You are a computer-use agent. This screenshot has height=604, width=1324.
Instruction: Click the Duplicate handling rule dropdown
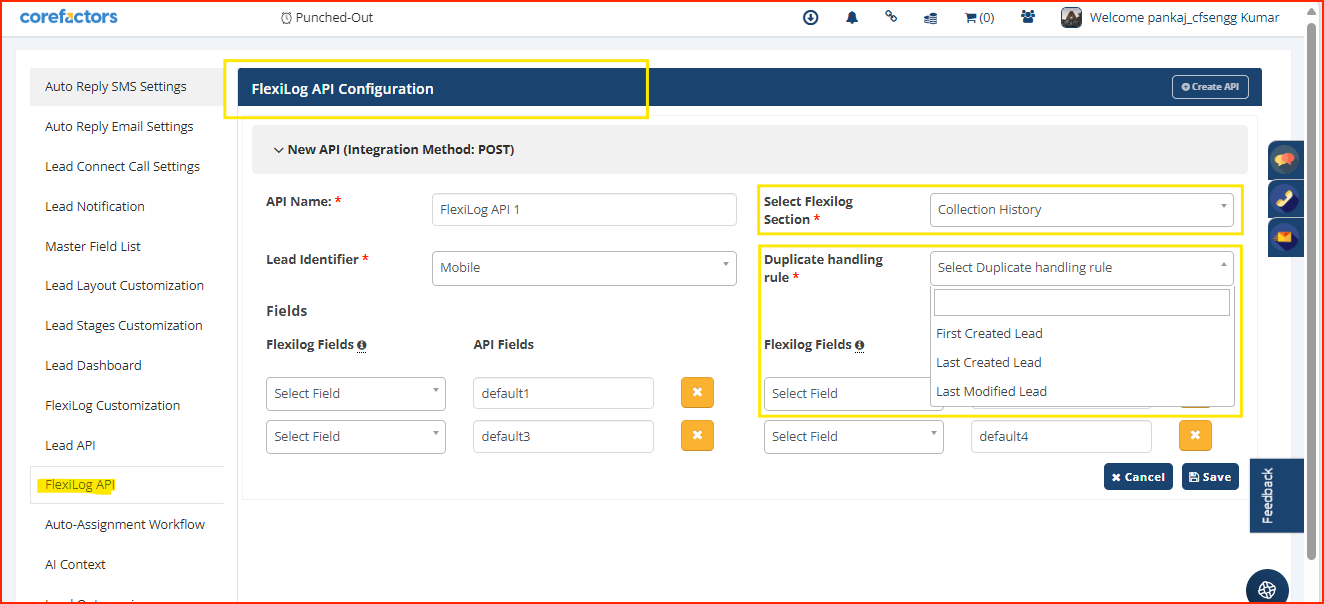point(1081,268)
